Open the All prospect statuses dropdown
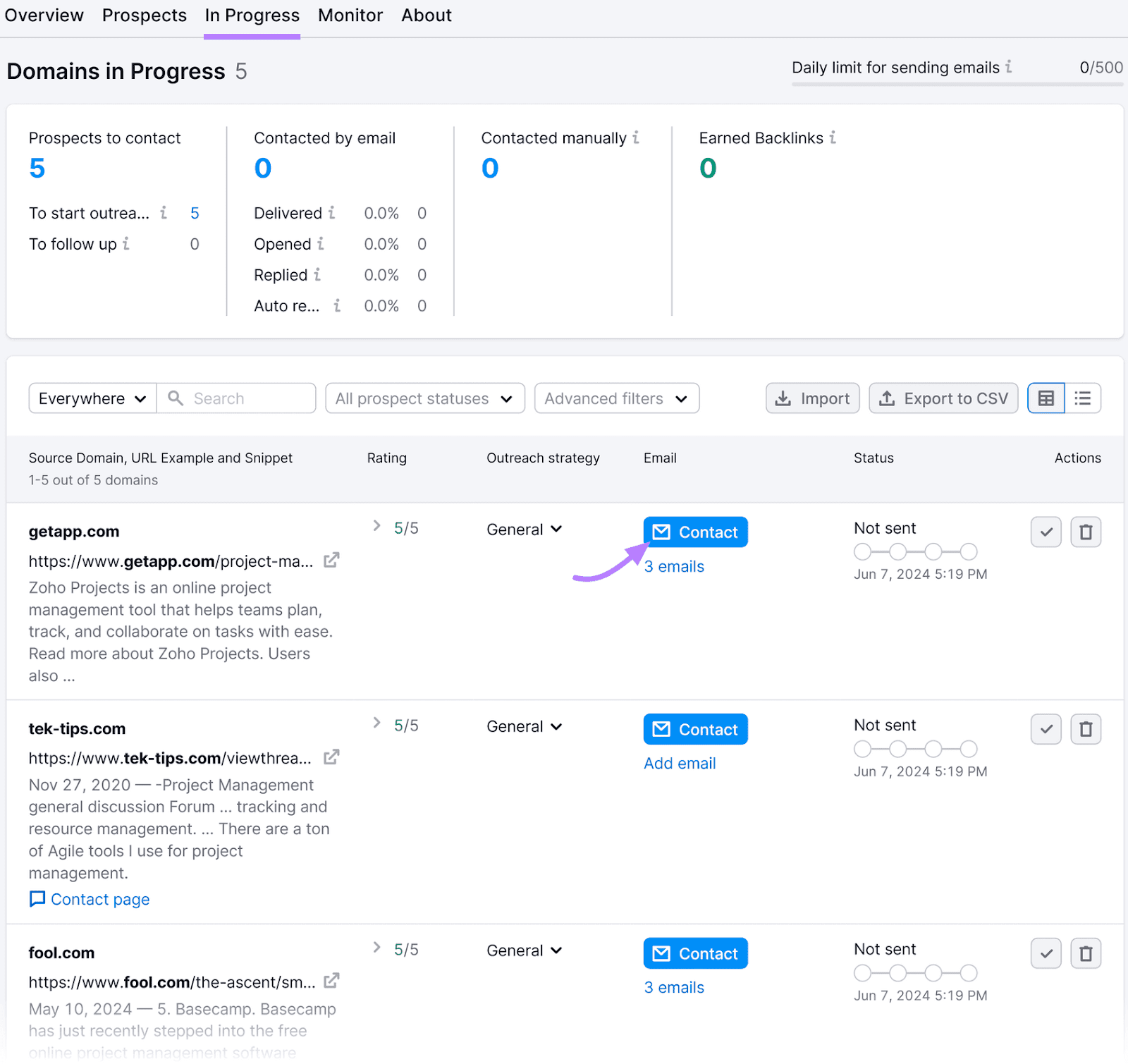Viewport: 1128px width, 1064px height. [424, 398]
